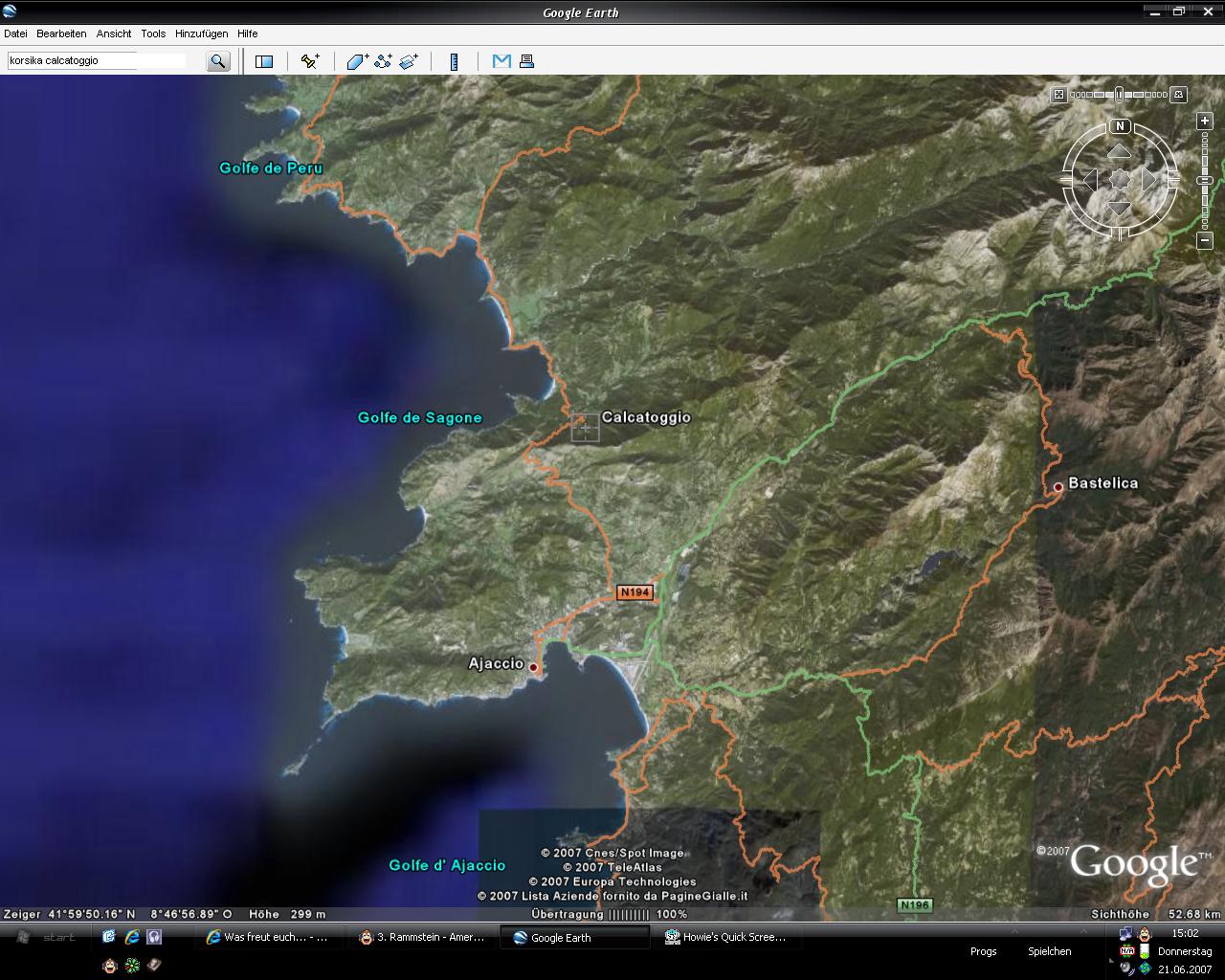Click the headphones quick launch icon

point(154,937)
